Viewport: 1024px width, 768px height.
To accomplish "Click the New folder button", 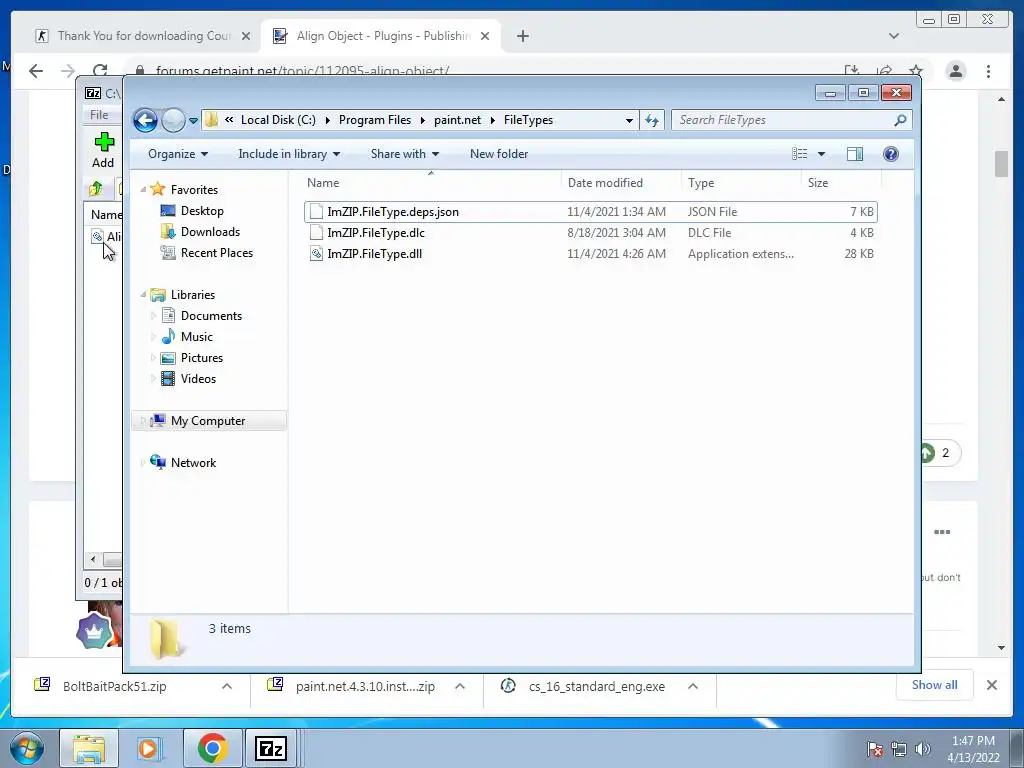I will coord(499,154).
